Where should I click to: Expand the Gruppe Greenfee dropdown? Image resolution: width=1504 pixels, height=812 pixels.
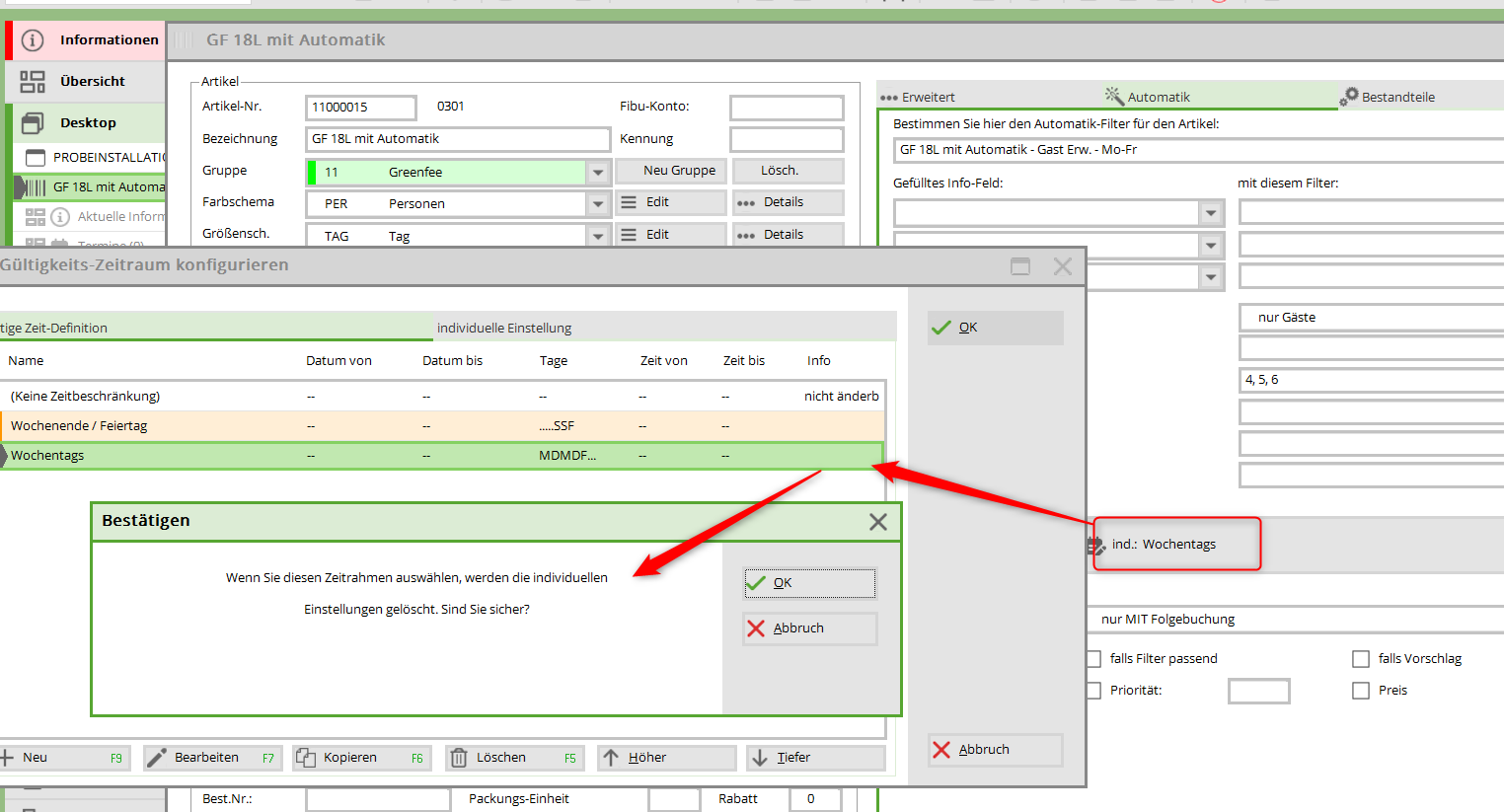(x=598, y=173)
